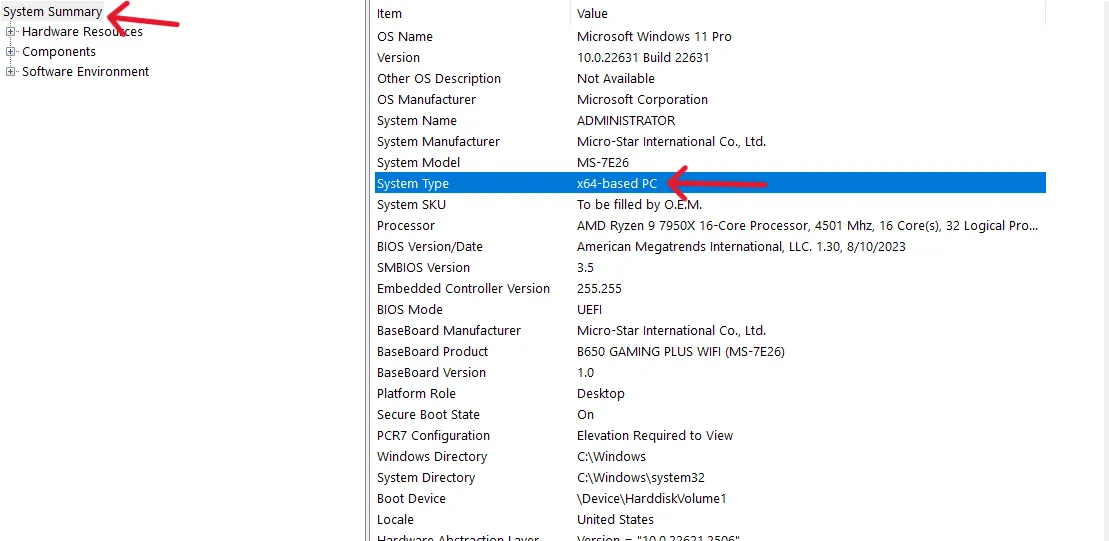Select the PCR7 Configuration row

433,436
